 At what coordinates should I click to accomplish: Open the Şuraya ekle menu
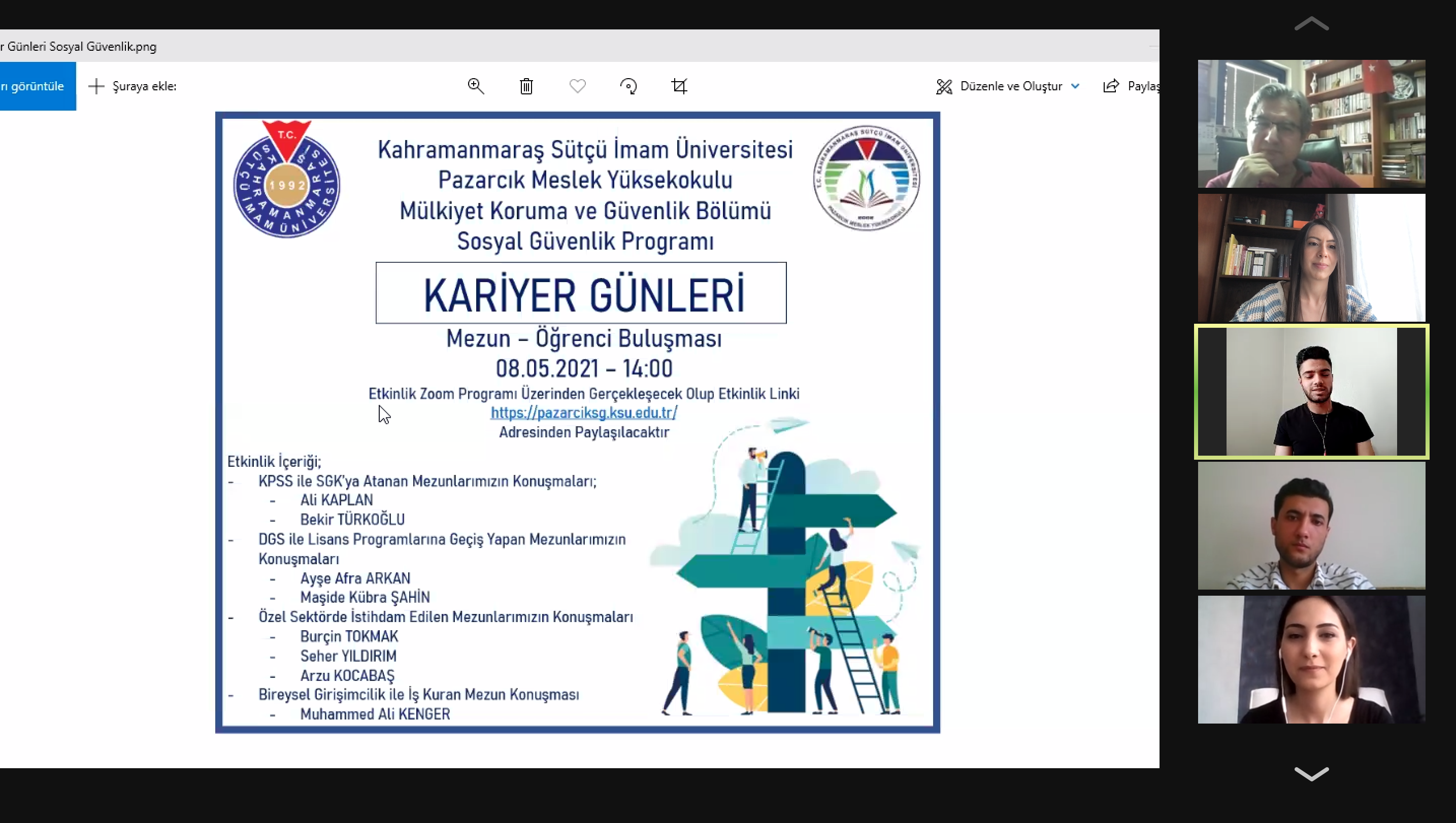[144, 86]
